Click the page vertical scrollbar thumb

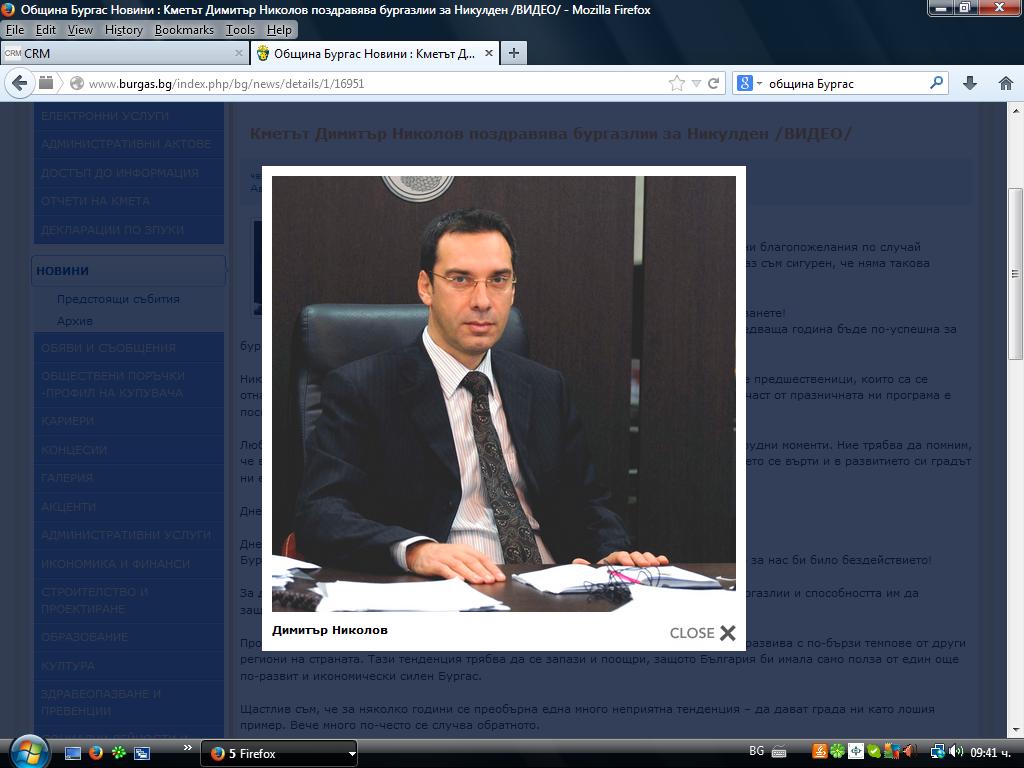(1015, 274)
